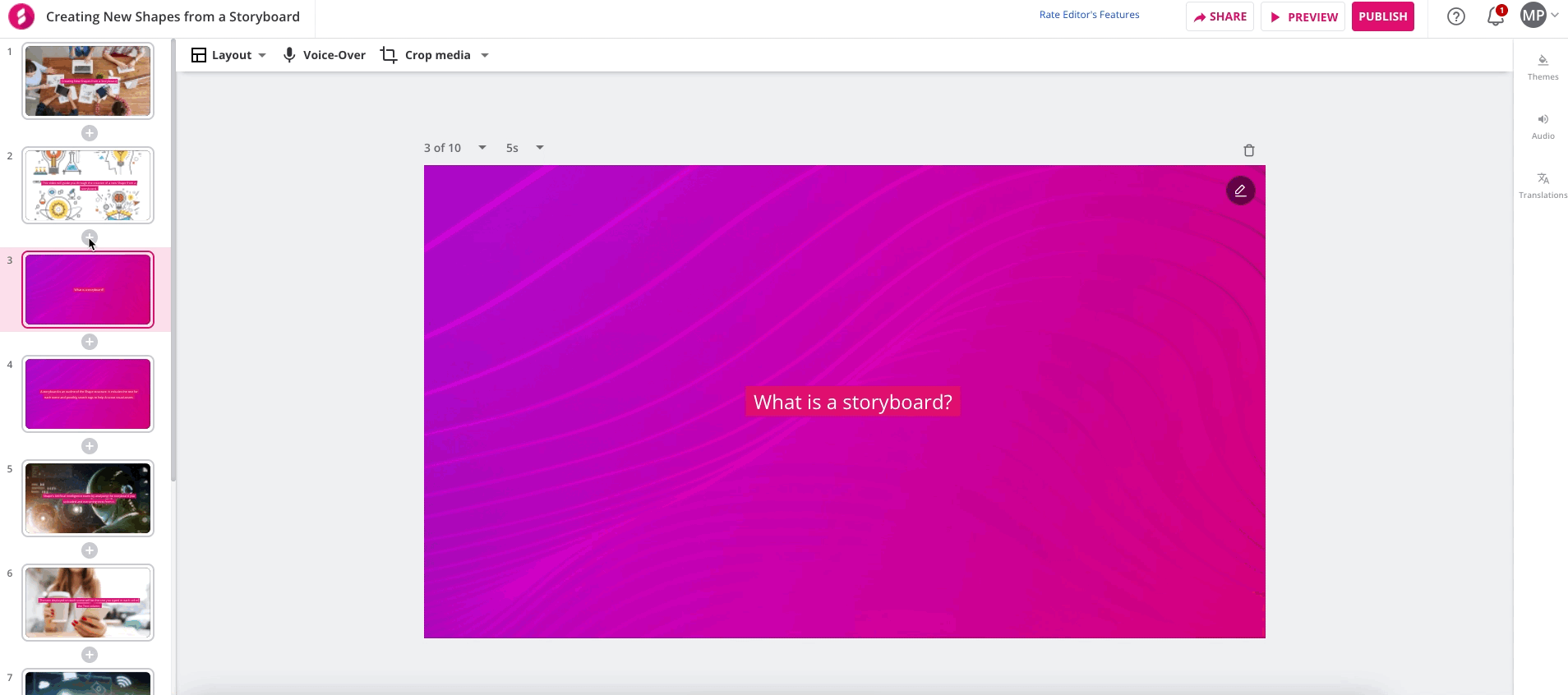Image resolution: width=1568 pixels, height=695 pixels.
Task: Select slide 7 thumbnail
Action: (88, 682)
